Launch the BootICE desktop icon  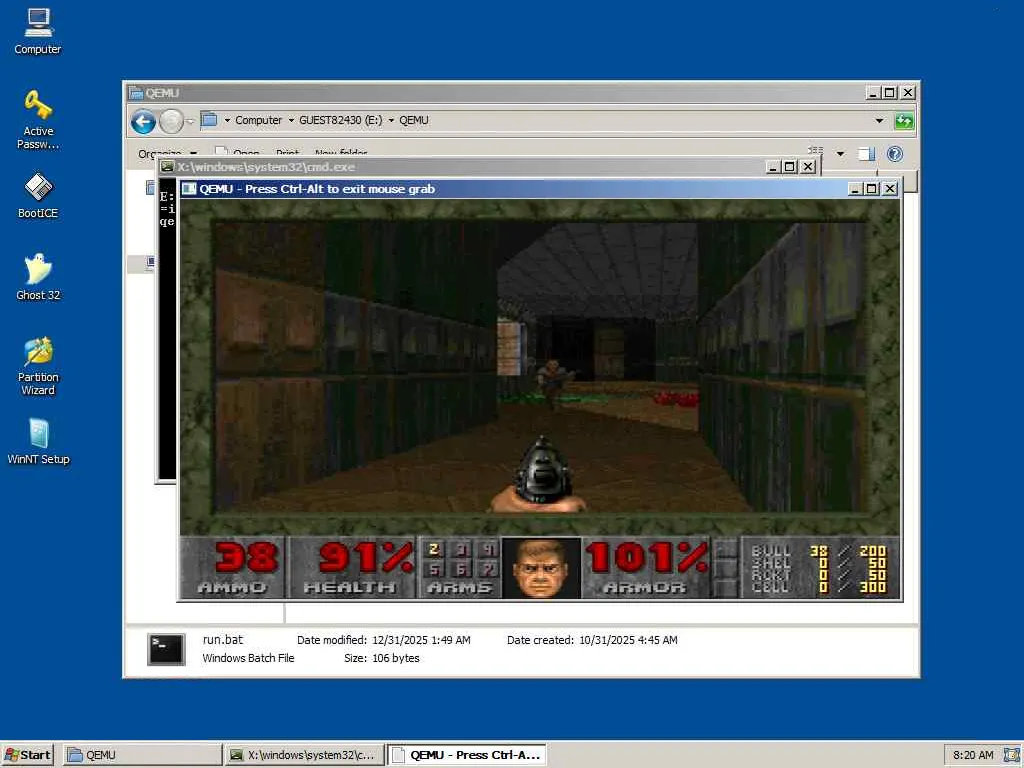pyautogui.click(x=38, y=195)
